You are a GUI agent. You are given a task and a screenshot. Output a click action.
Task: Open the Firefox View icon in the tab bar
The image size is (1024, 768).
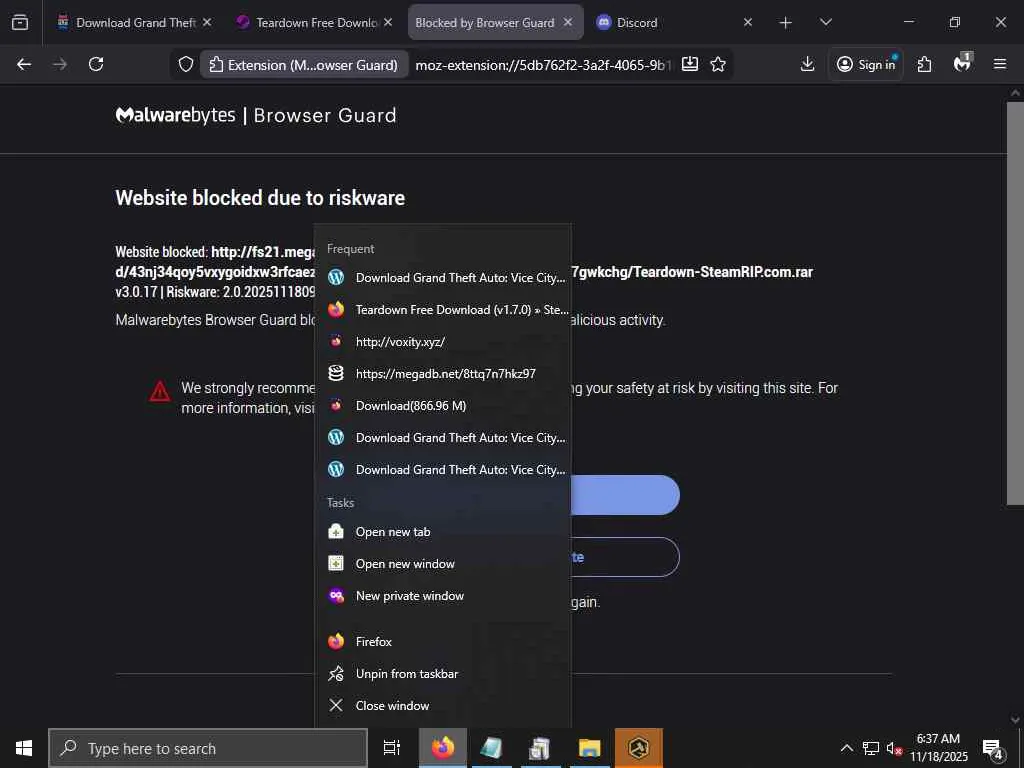tap(20, 22)
